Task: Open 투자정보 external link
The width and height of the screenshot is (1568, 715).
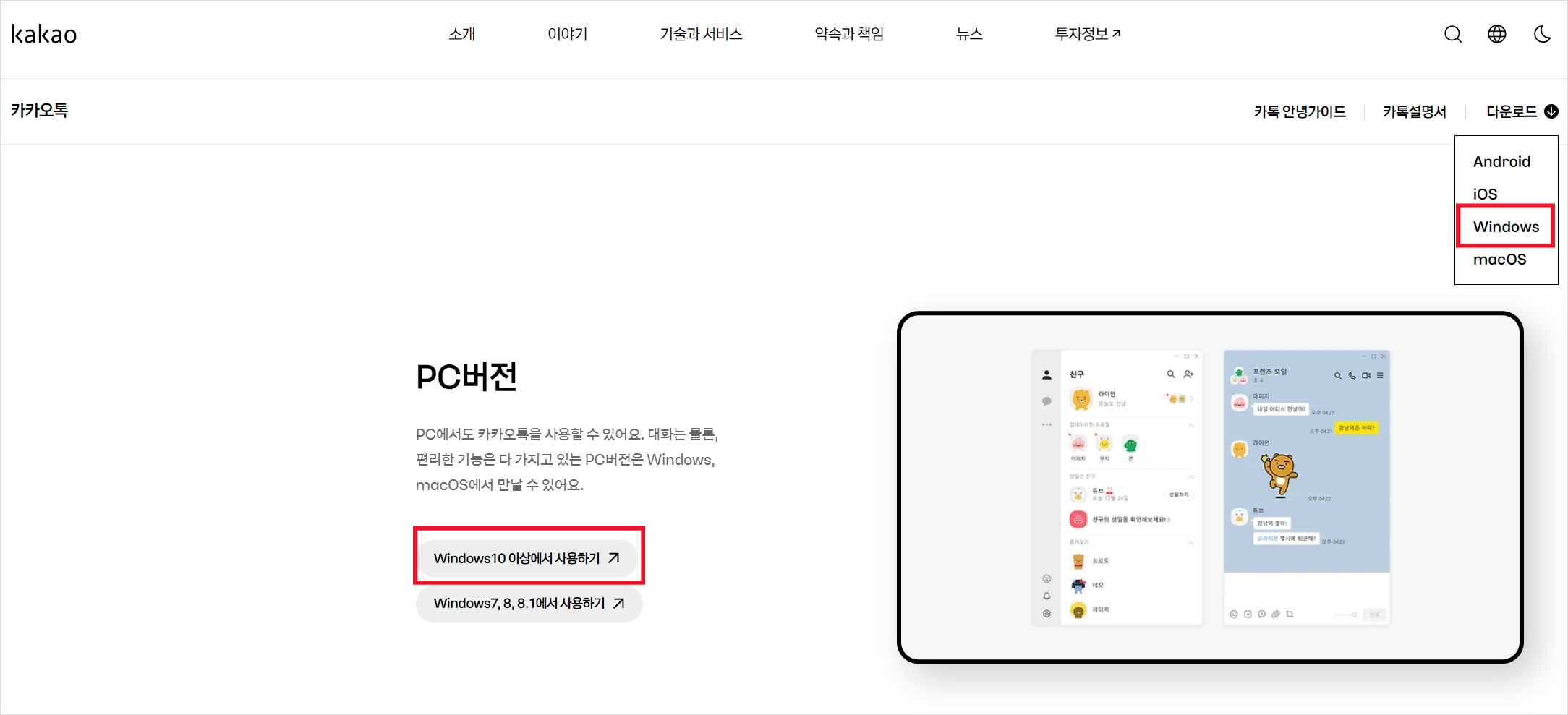Action: 1088,34
